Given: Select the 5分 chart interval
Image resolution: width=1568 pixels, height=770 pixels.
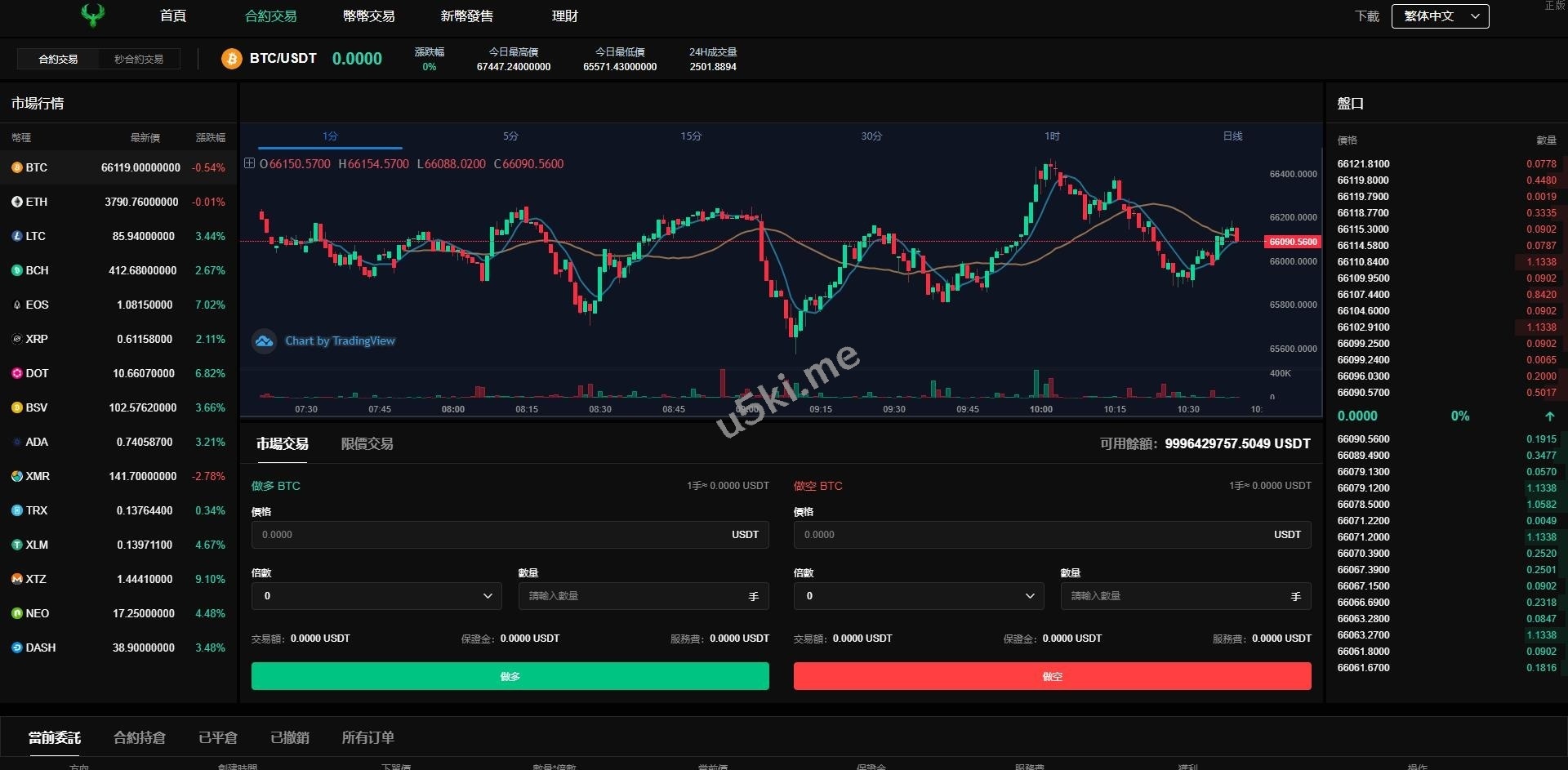Looking at the screenshot, I should tap(510, 136).
